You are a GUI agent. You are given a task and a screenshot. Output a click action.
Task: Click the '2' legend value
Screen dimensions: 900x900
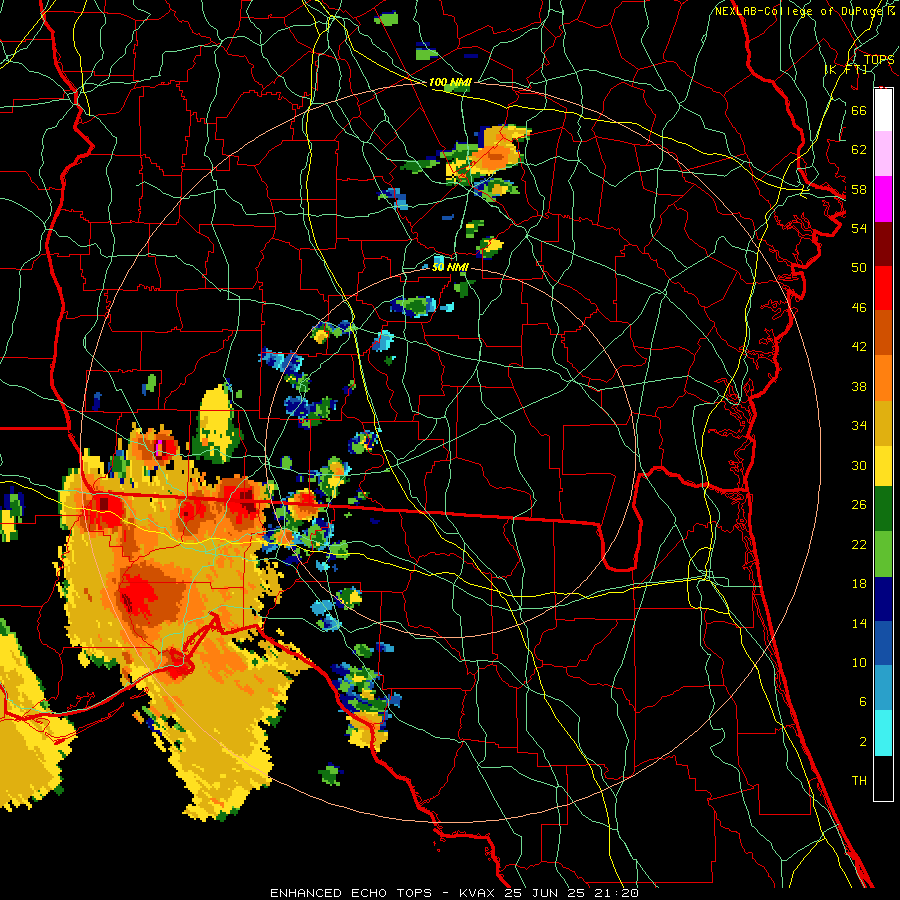(x=862, y=742)
